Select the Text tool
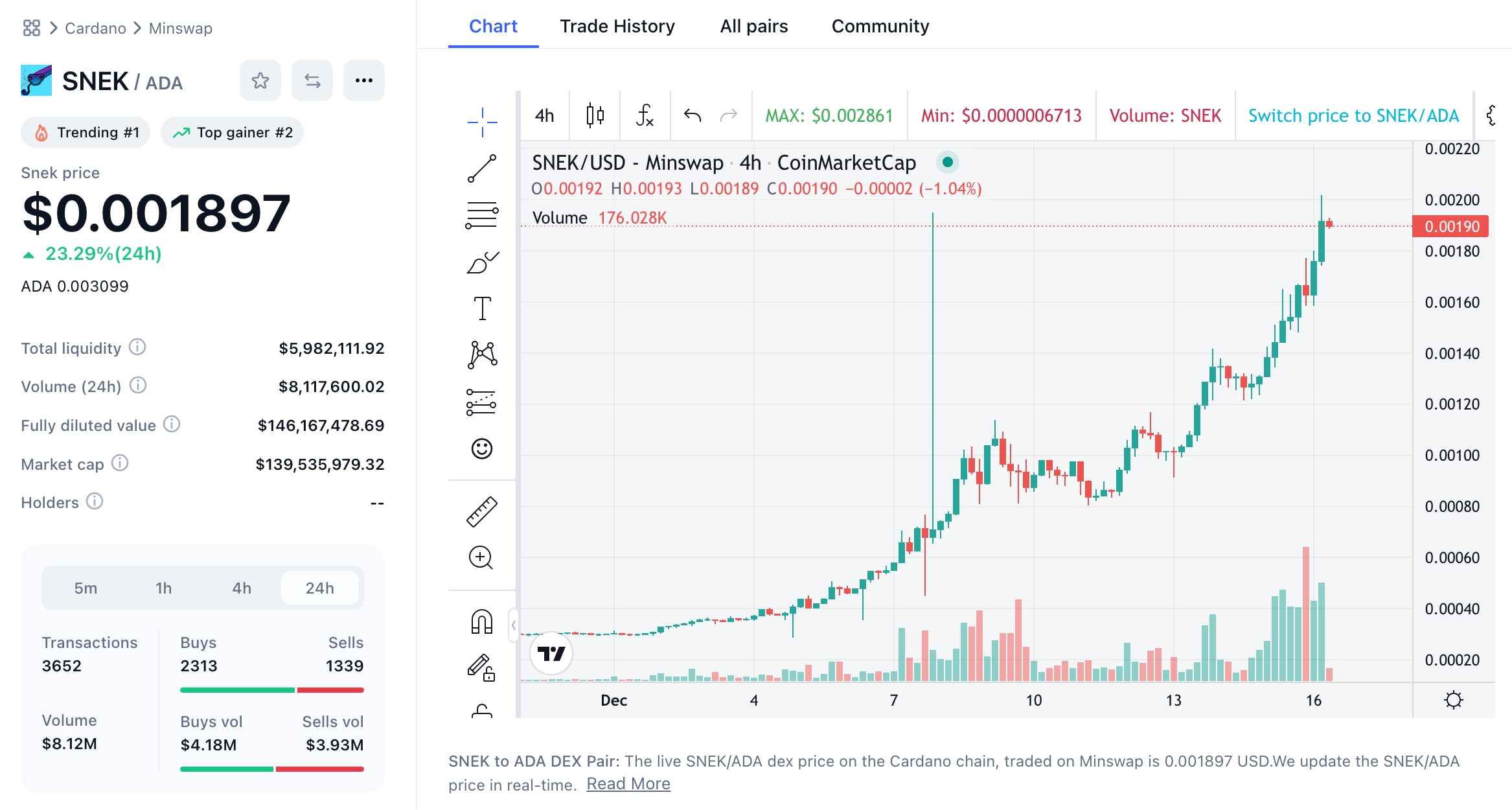The height and width of the screenshot is (810, 1512). pos(483,308)
